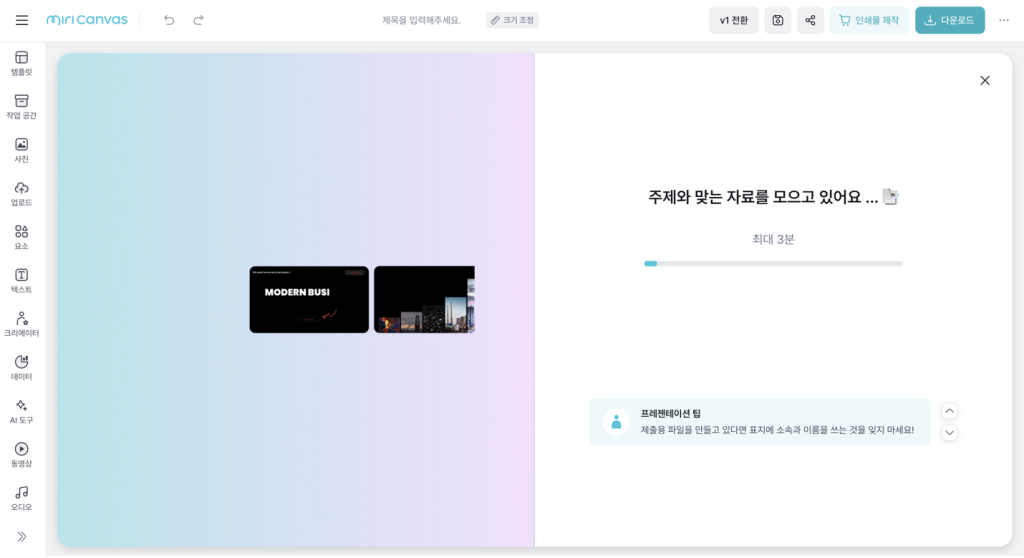The height and width of the screenshot is (558, 1024).
Task: Redo the last action
Action: tap(199, 20)
